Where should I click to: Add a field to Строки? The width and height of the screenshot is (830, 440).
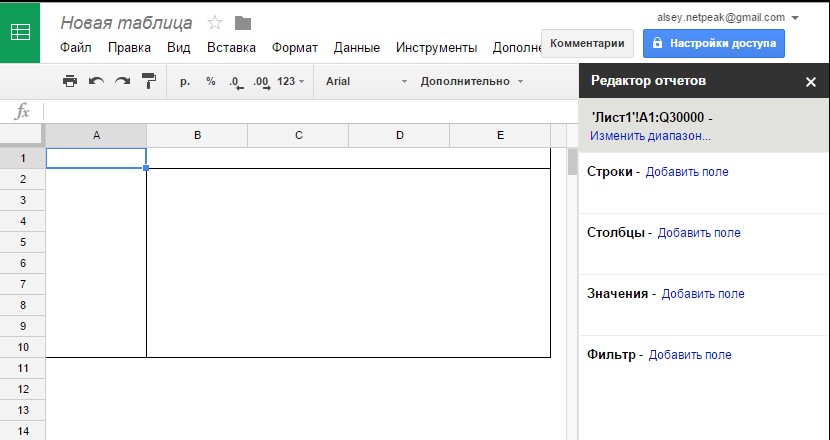click(687, 172)
